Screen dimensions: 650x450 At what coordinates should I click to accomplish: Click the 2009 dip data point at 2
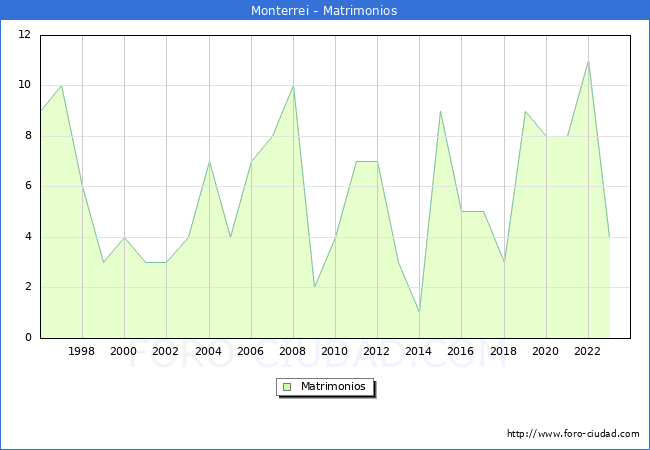click(x=314, y=287)
